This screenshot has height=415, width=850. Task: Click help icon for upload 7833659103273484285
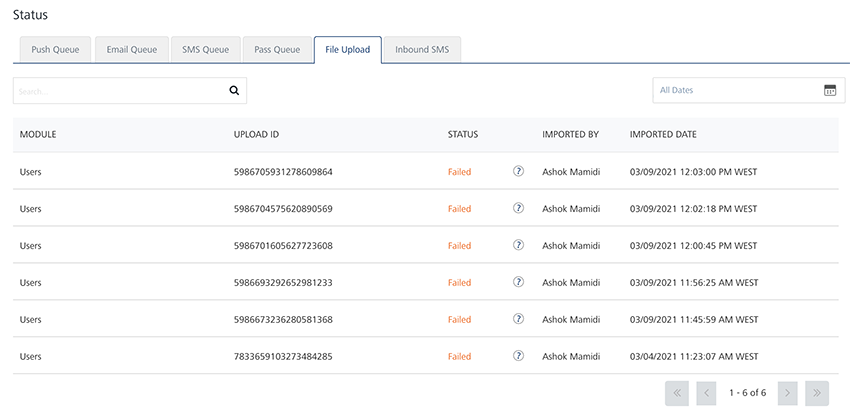tap(518, 356)
